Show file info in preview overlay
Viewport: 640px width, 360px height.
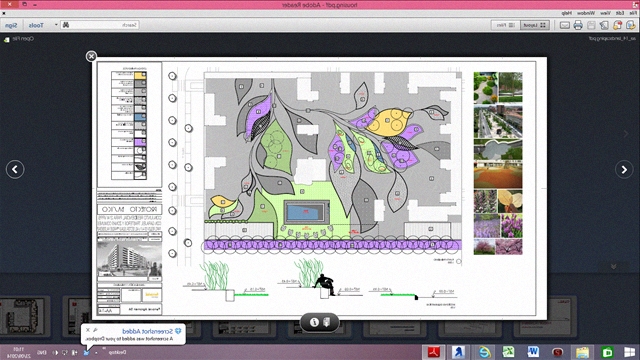(314, 322)
